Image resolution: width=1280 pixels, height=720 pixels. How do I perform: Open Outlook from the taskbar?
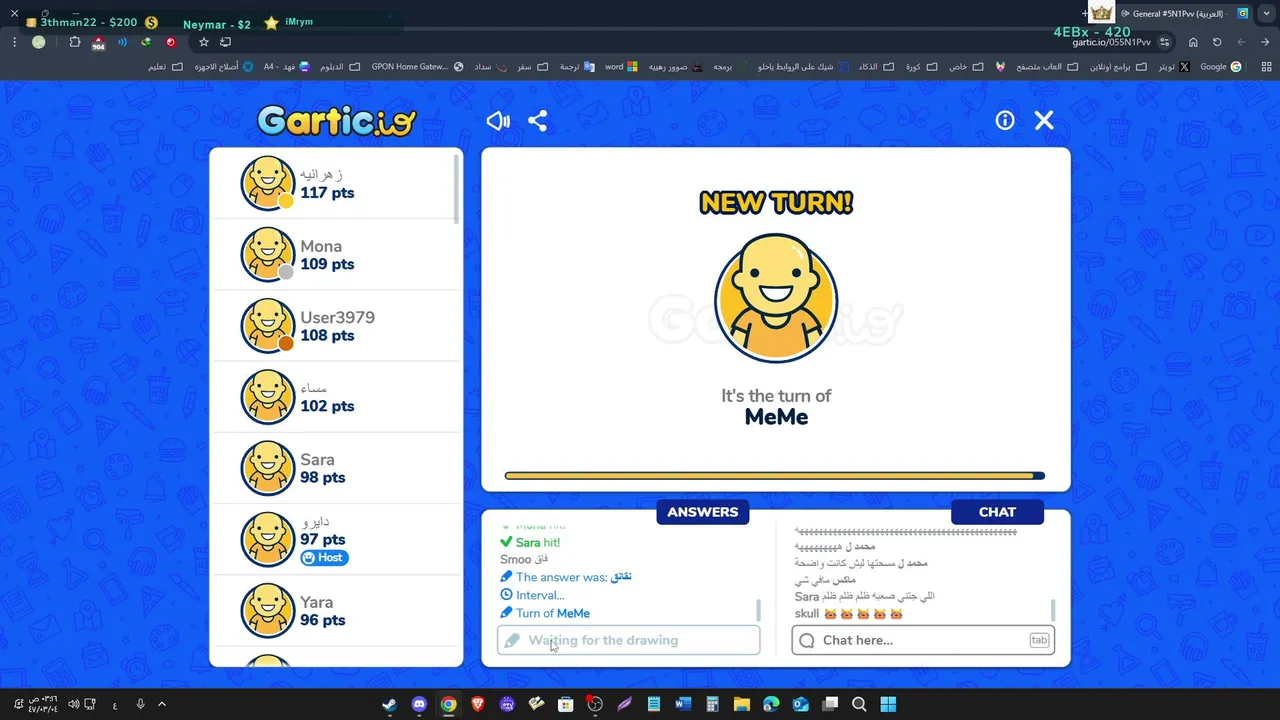coord(800,704)
